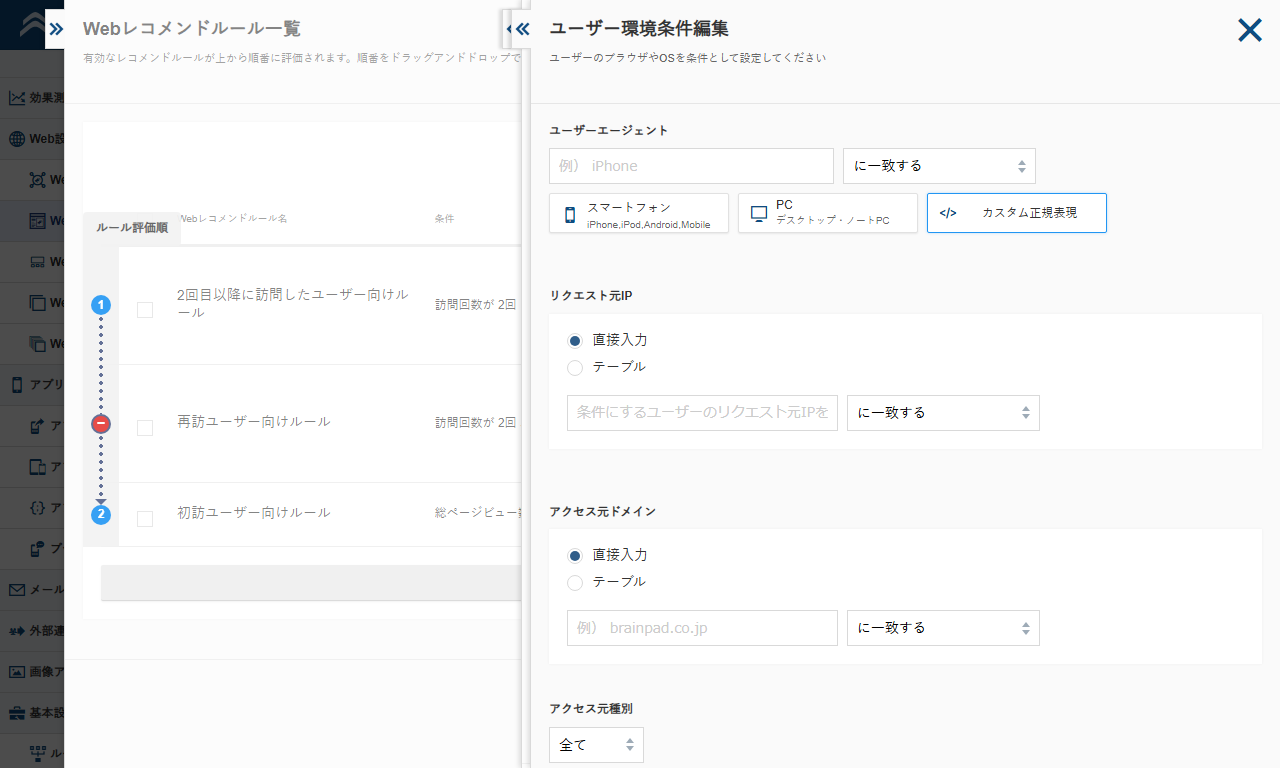Open the chart 効果測定 sidebar icon
Screen dimensions: 1280x768
(17, 98)
